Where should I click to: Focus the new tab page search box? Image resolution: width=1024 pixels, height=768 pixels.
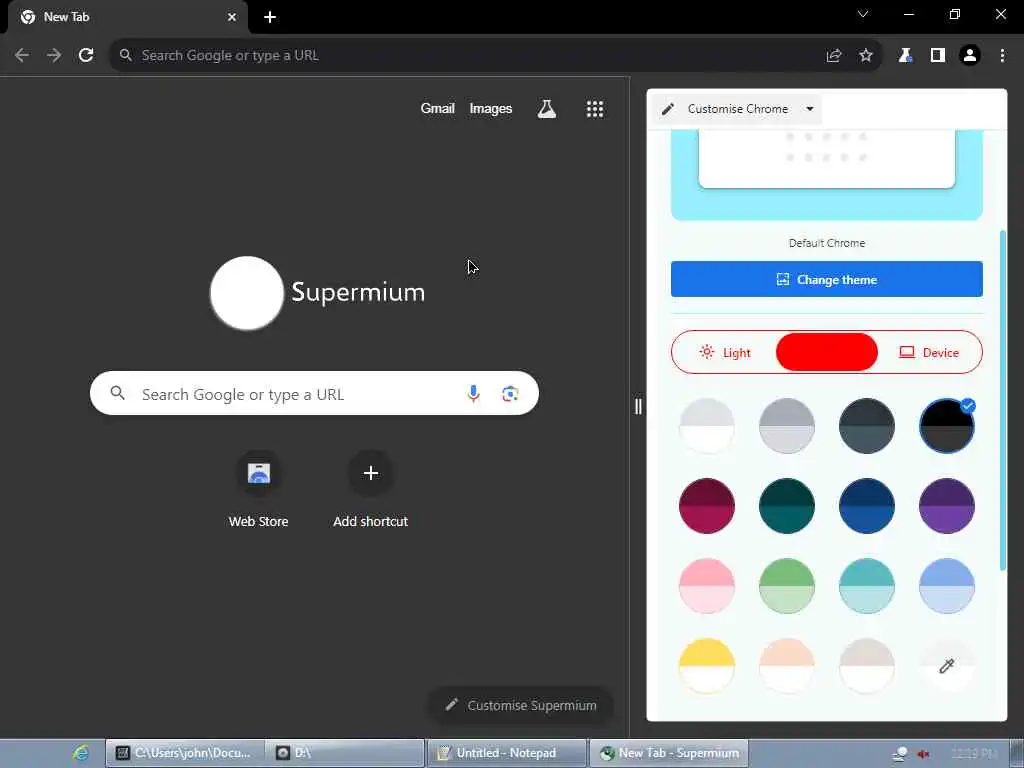pyautogui.click(x=314, y=393)
